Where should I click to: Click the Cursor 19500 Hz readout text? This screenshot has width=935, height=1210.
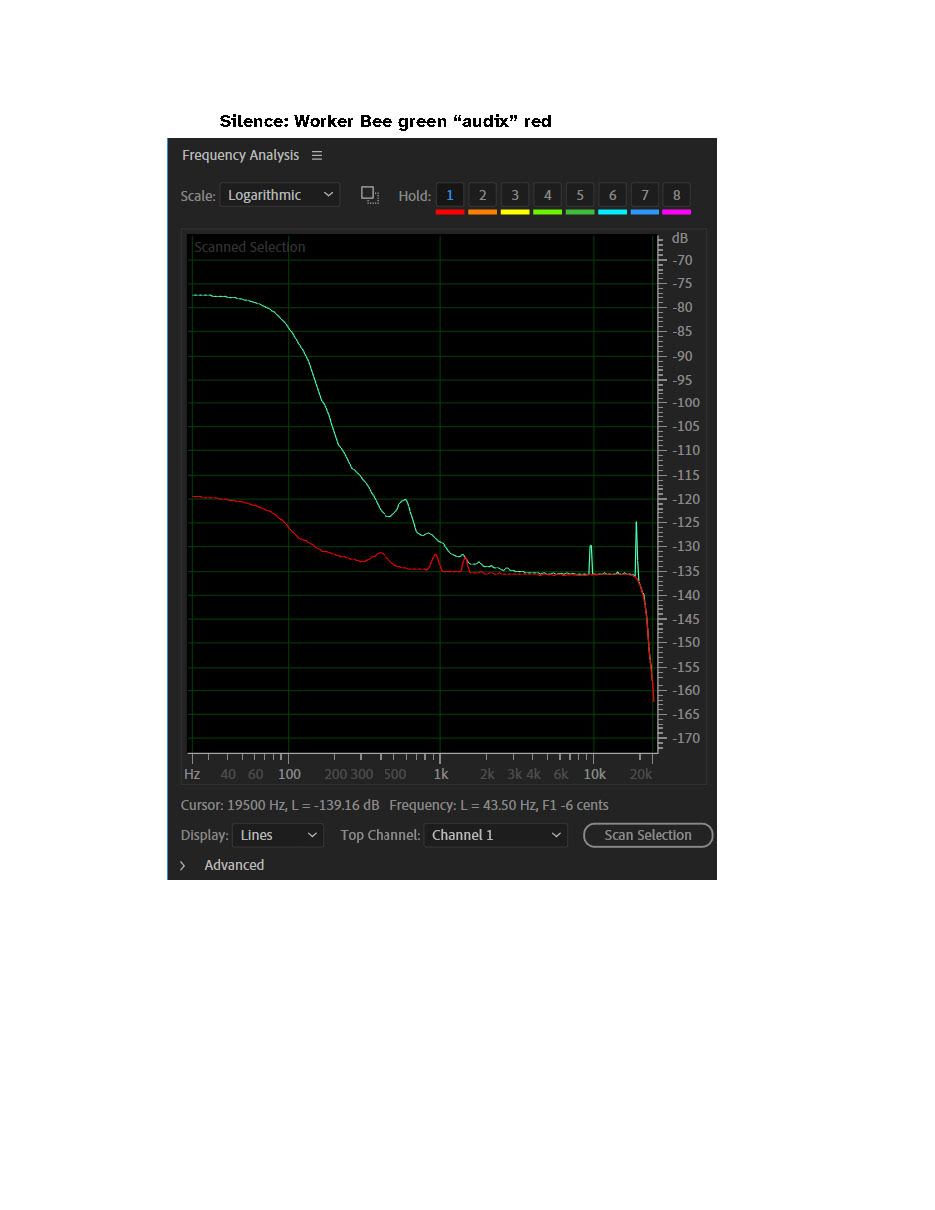click(280, 805)
